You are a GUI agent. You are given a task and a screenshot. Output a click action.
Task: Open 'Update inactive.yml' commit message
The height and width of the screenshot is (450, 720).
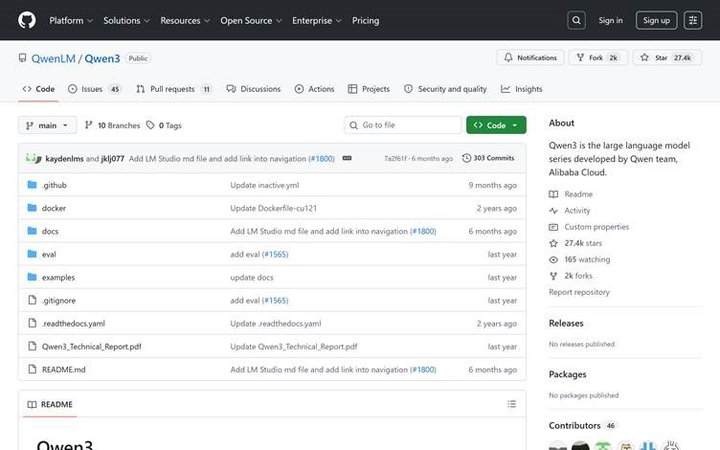pos(264,185)
